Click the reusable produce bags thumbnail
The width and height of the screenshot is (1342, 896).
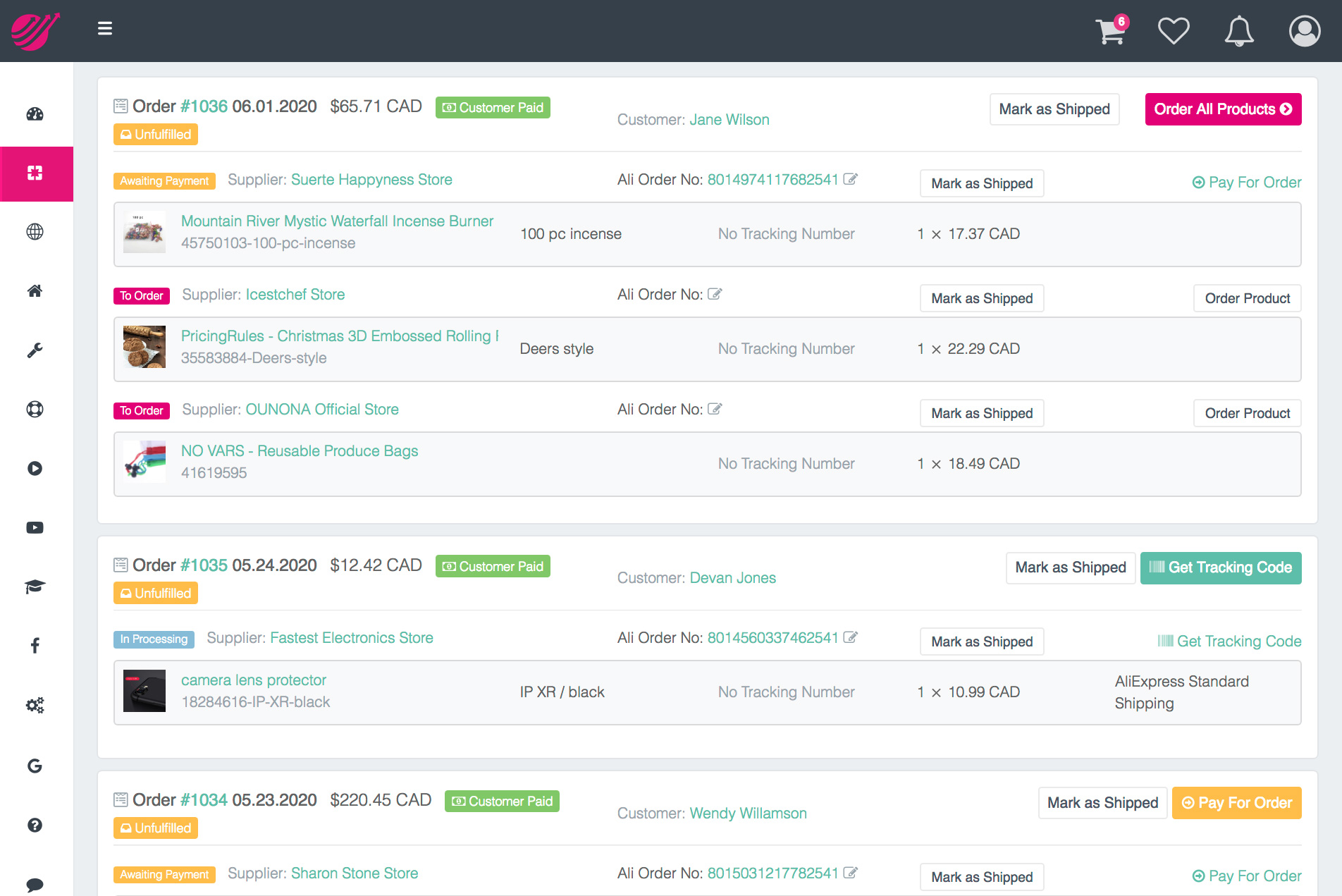pos(144,462)
